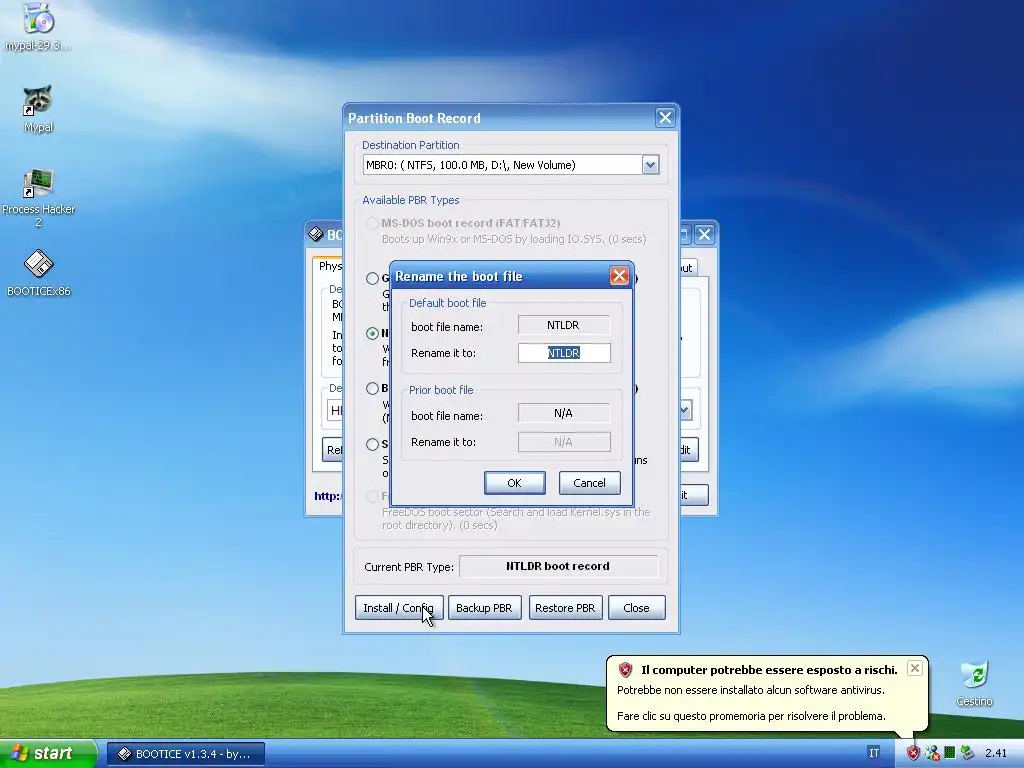Open the BOOTICEx86 desktop icon

coord(38,273)
